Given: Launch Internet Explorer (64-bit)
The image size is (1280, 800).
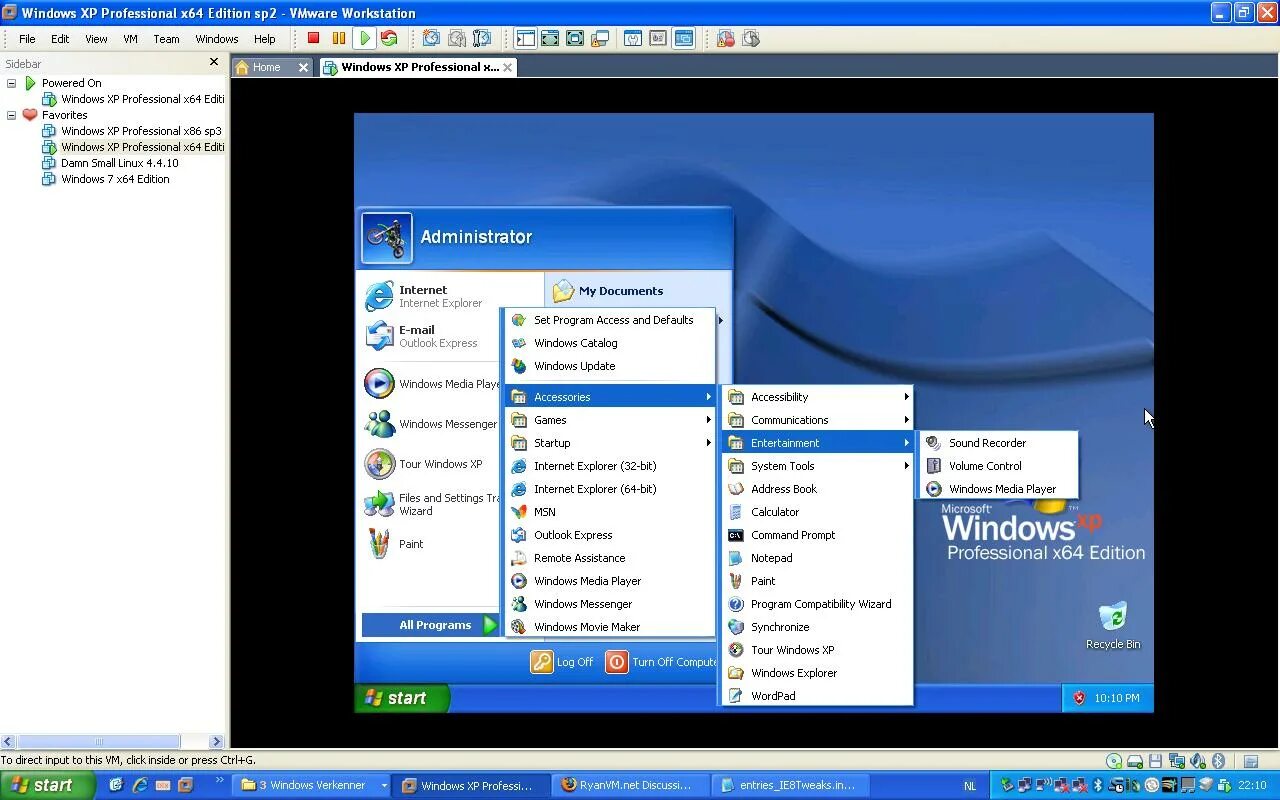Looking at the screenshot, I should click(610, 489).
